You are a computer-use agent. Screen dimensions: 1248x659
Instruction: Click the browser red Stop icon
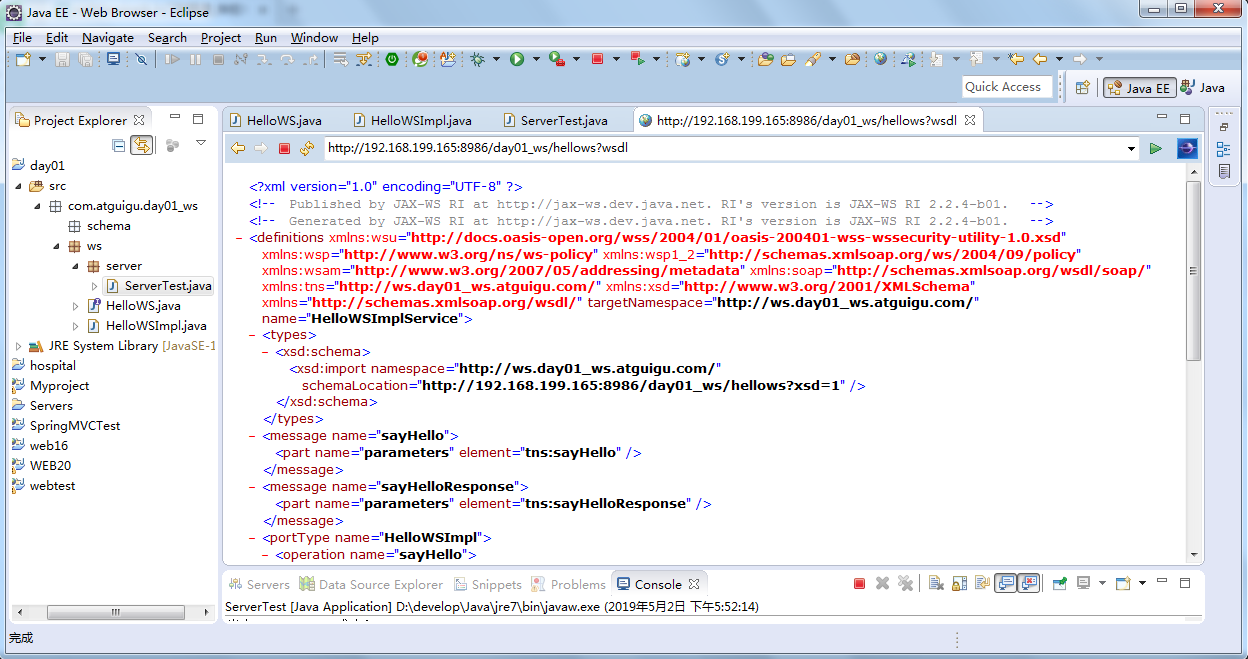coord(284,148)
